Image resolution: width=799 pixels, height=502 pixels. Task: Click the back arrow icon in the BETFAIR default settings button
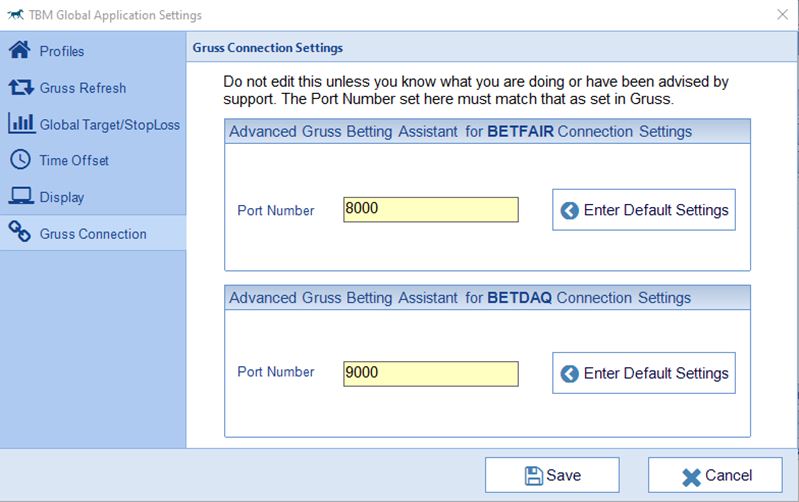(x=569, y=210)
